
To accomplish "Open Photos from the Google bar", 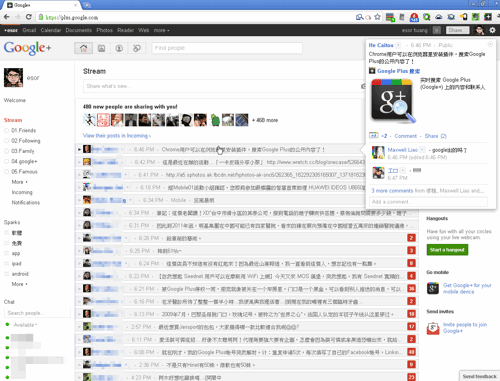I will 104,30.
